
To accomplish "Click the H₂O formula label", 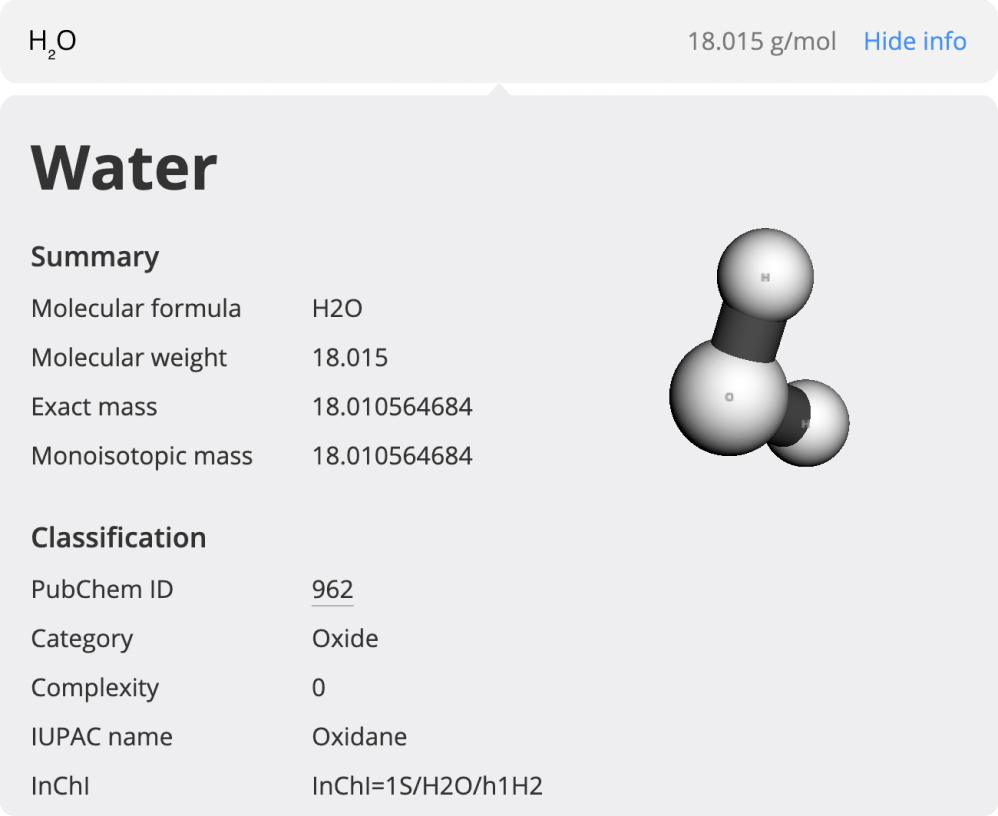I will pos(51,41).
